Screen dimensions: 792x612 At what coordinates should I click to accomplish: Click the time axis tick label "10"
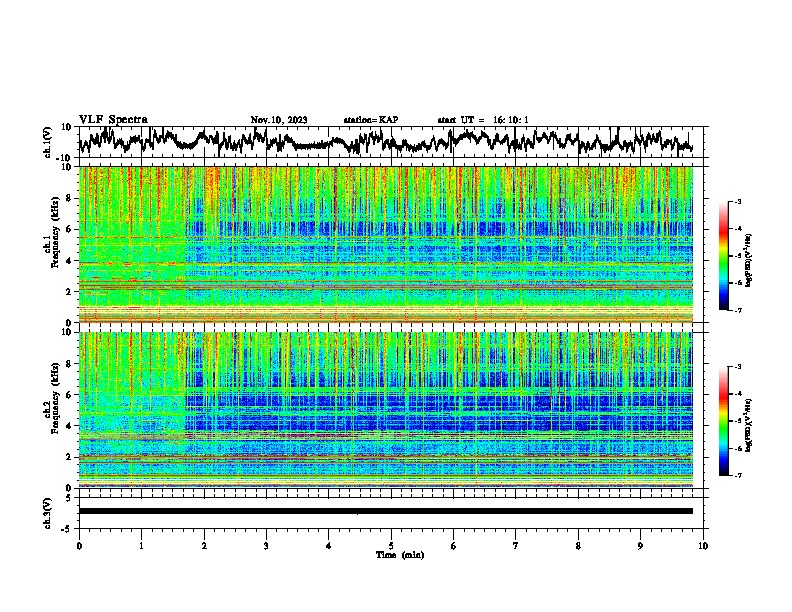pyautogui.click(x=703, y=546)
